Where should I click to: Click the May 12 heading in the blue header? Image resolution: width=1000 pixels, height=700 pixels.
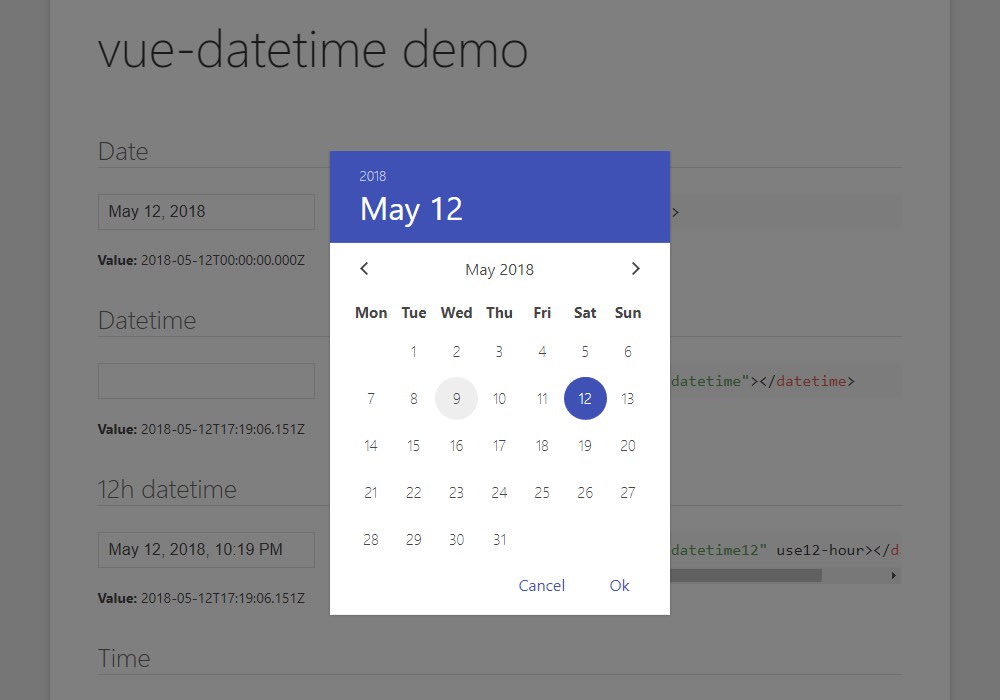point(411,209)
